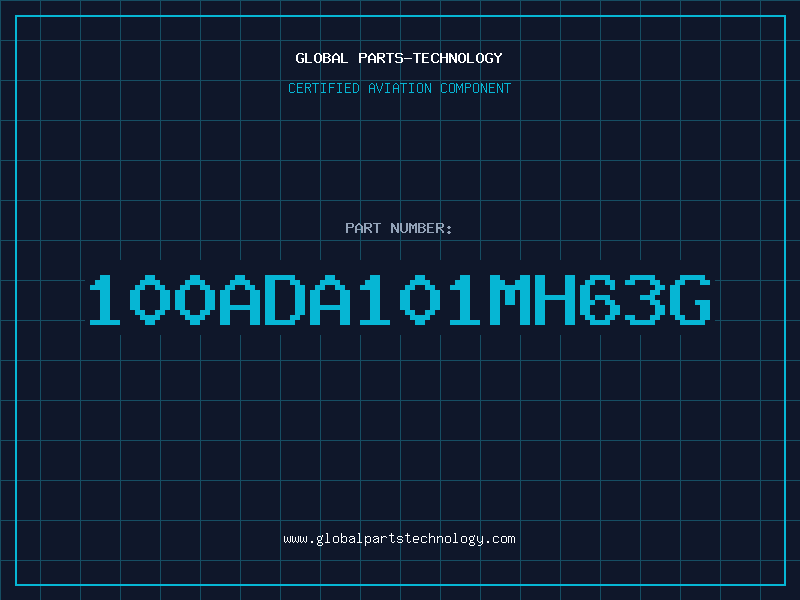The height and width of the screenshot is (600, 800).
Task: Click 'CERTIFIED AVIATION COMPONENT' subtitle
Action: [x=399, y=88]
